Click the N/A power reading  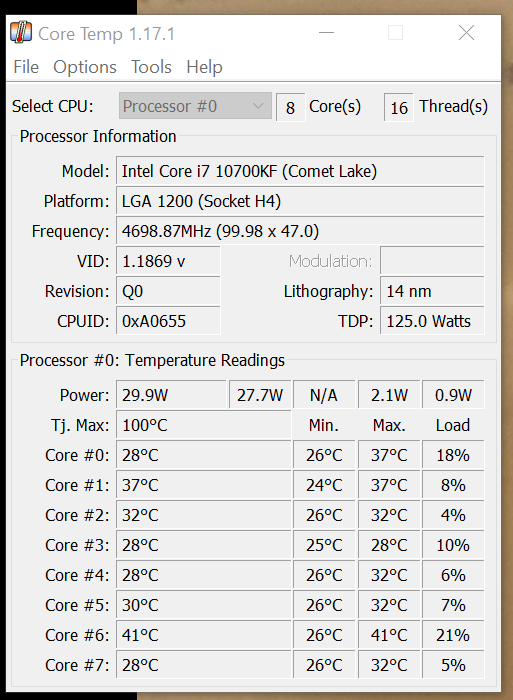click(x=324, y=395)
